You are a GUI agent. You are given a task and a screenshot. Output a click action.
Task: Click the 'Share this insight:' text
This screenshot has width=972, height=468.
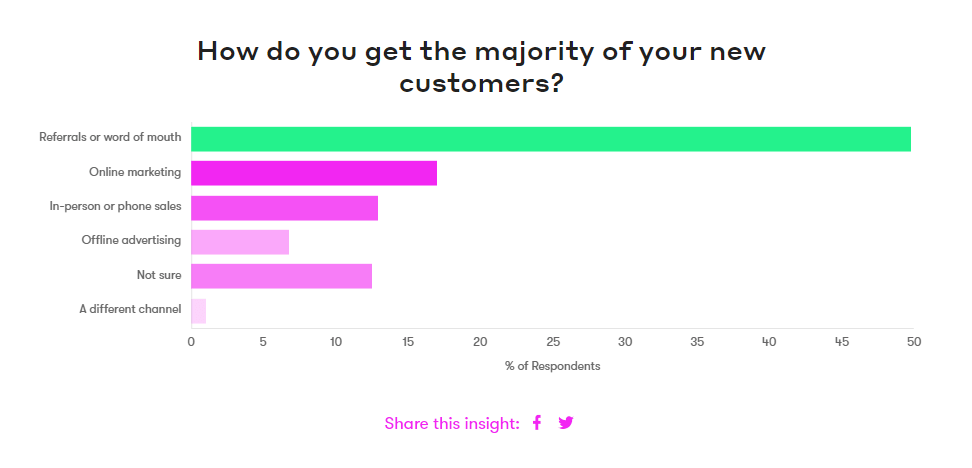452,423
